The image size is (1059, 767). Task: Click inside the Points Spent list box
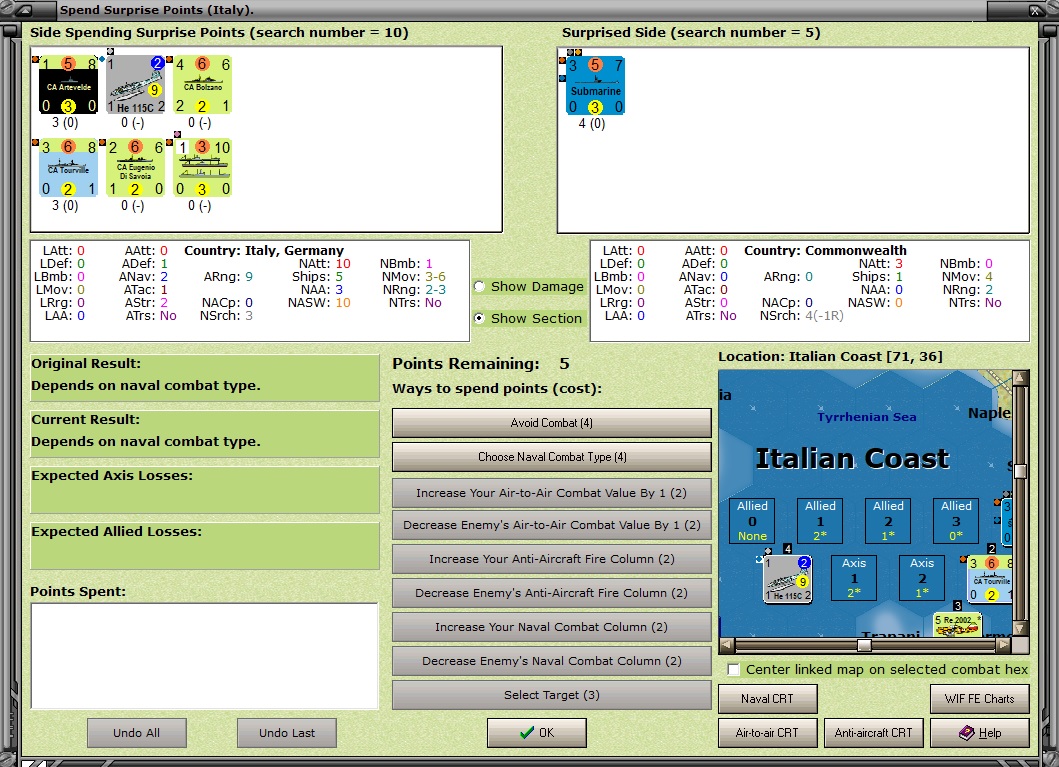pyautogui.click(x=205, y=656)
